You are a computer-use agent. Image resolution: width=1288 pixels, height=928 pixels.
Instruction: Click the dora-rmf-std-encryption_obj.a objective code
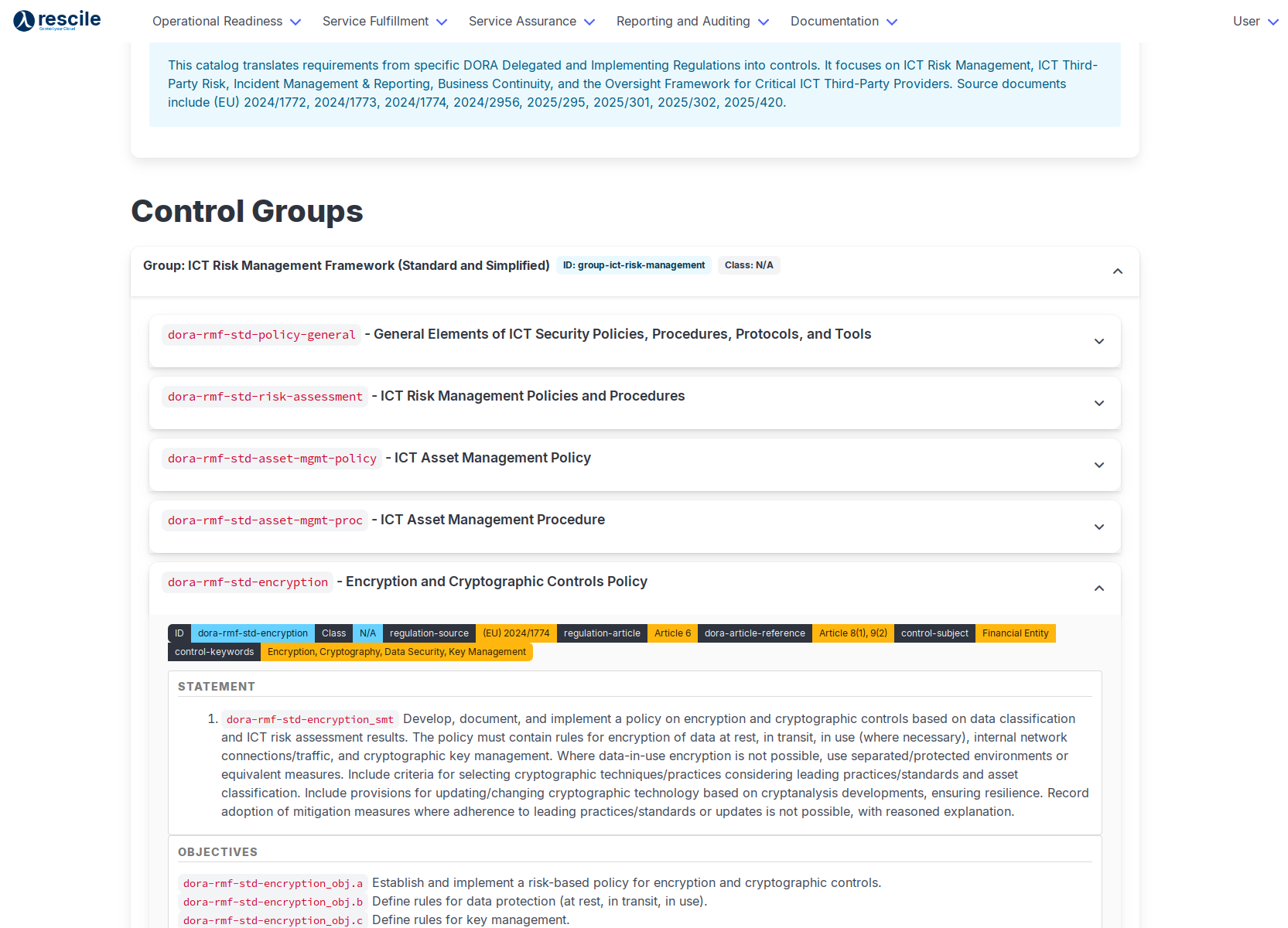[272, 884]
